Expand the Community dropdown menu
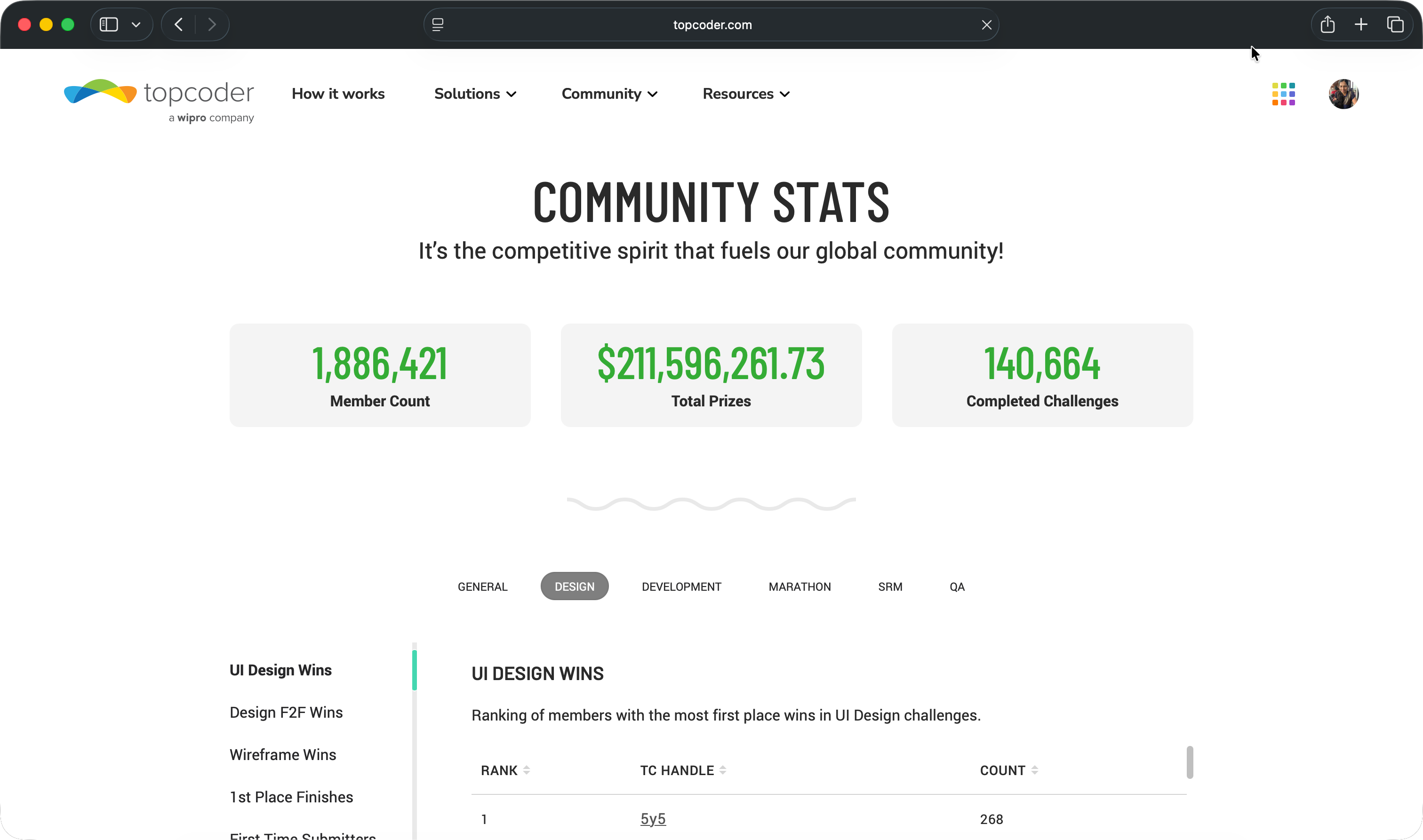The height and width of the screenshot is (840, 1423). pos(609,94)
